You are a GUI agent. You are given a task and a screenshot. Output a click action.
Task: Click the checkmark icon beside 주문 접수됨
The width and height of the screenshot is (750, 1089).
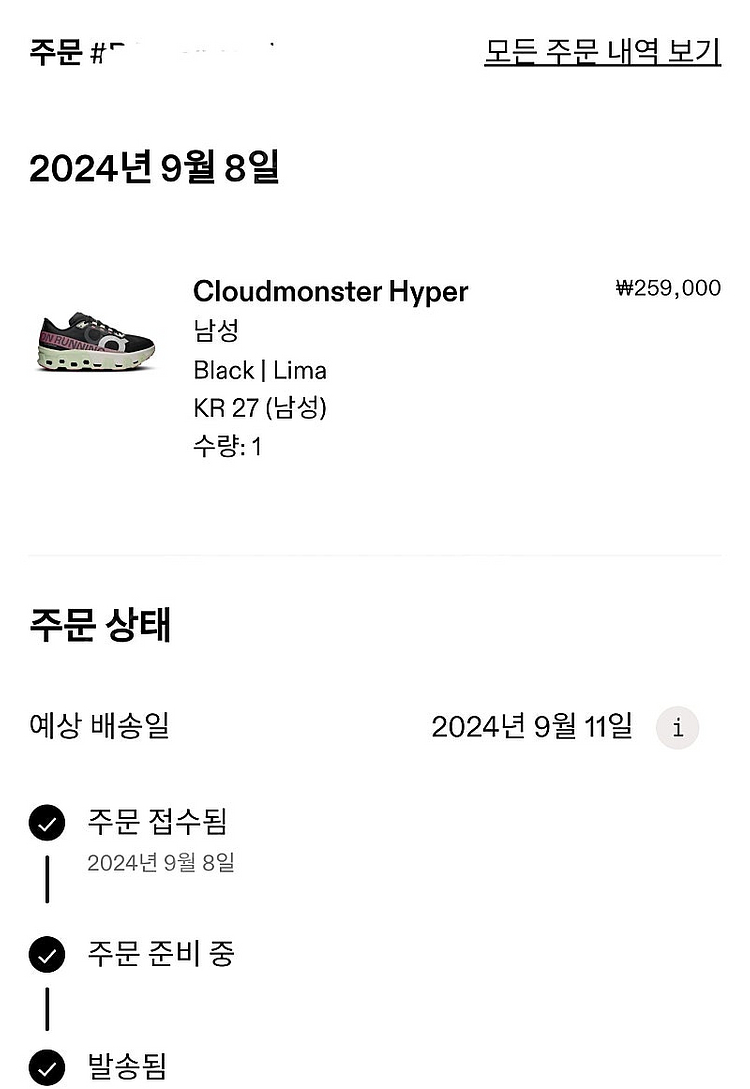[x=46, y=823]
